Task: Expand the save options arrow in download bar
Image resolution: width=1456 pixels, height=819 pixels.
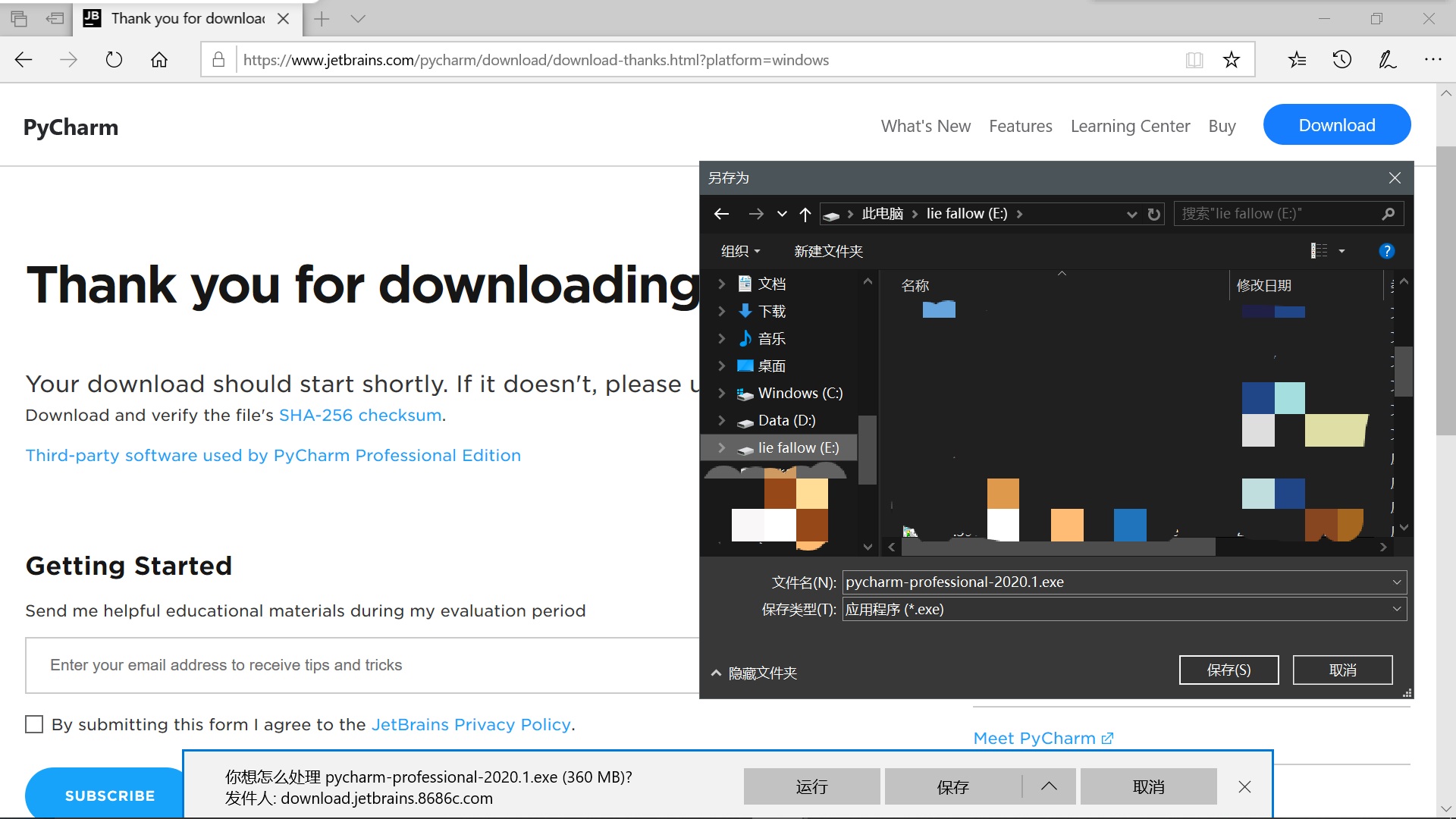Action: tap(1049, 786)
